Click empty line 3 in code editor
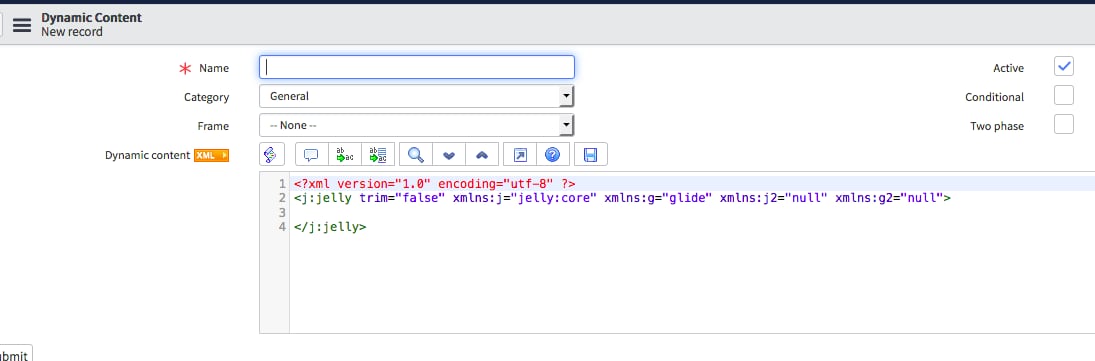Screen dimensions: 1095x361 point(691,212)
